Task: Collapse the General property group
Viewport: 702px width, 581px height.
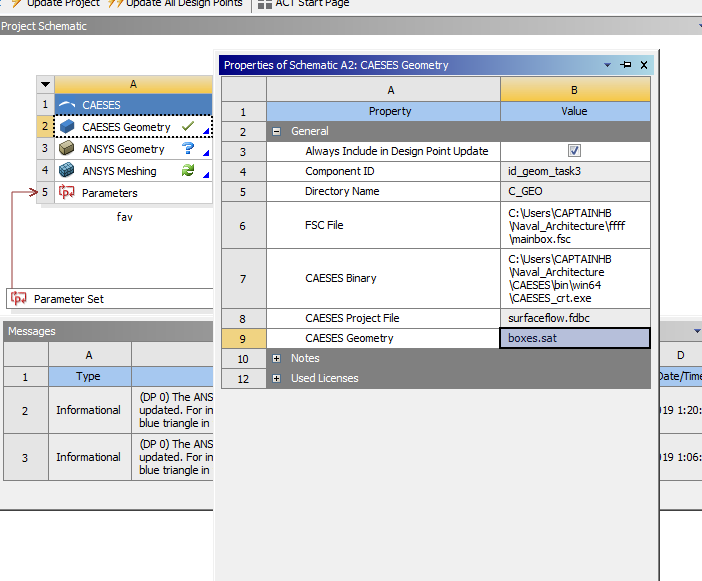Action: click(277, 132)
